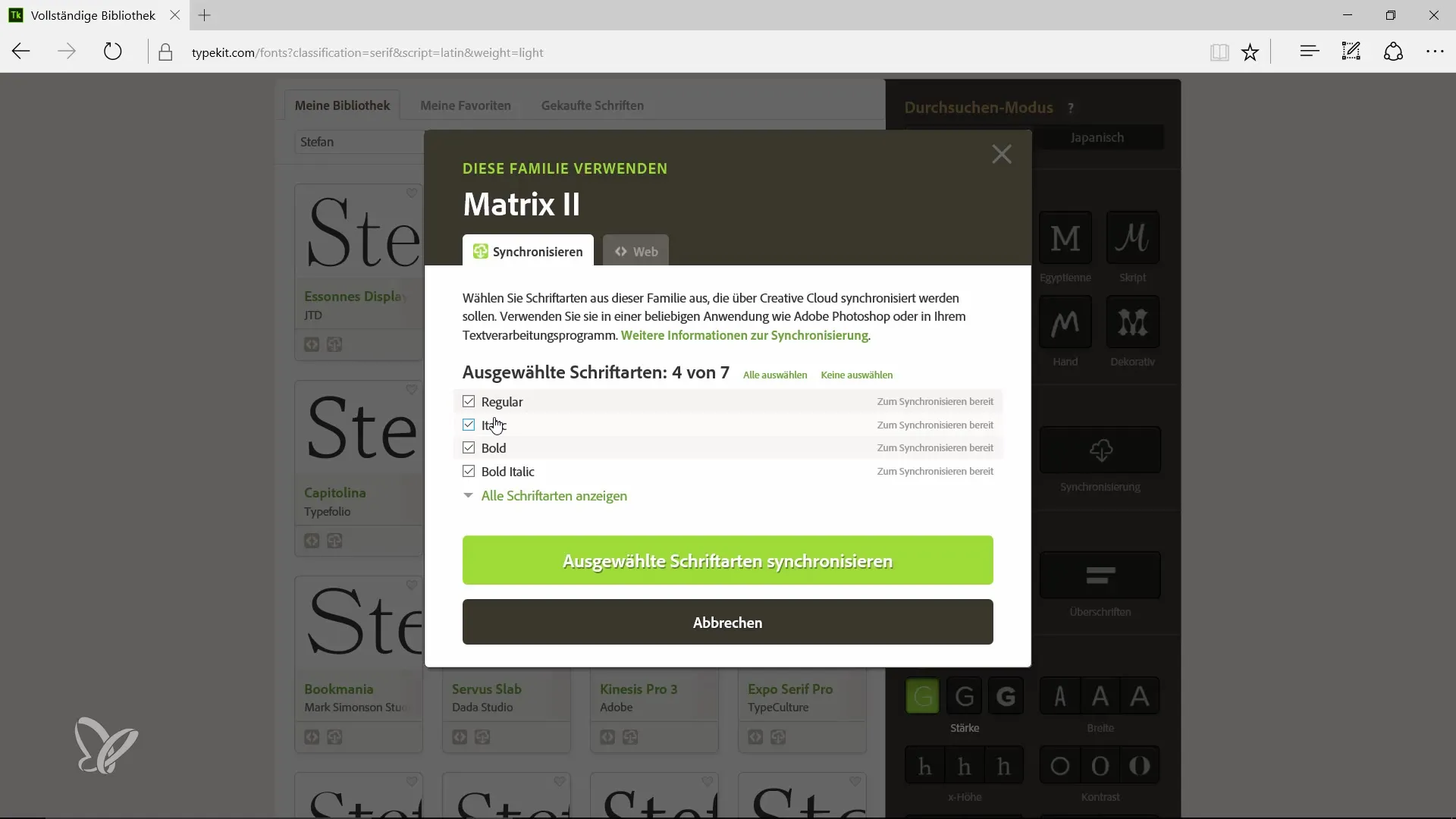Image resolution: width=1456 pixels, height=819 pixels.
Task: Close the Matrix II dialog with the X
Action: click(1002, 154)
